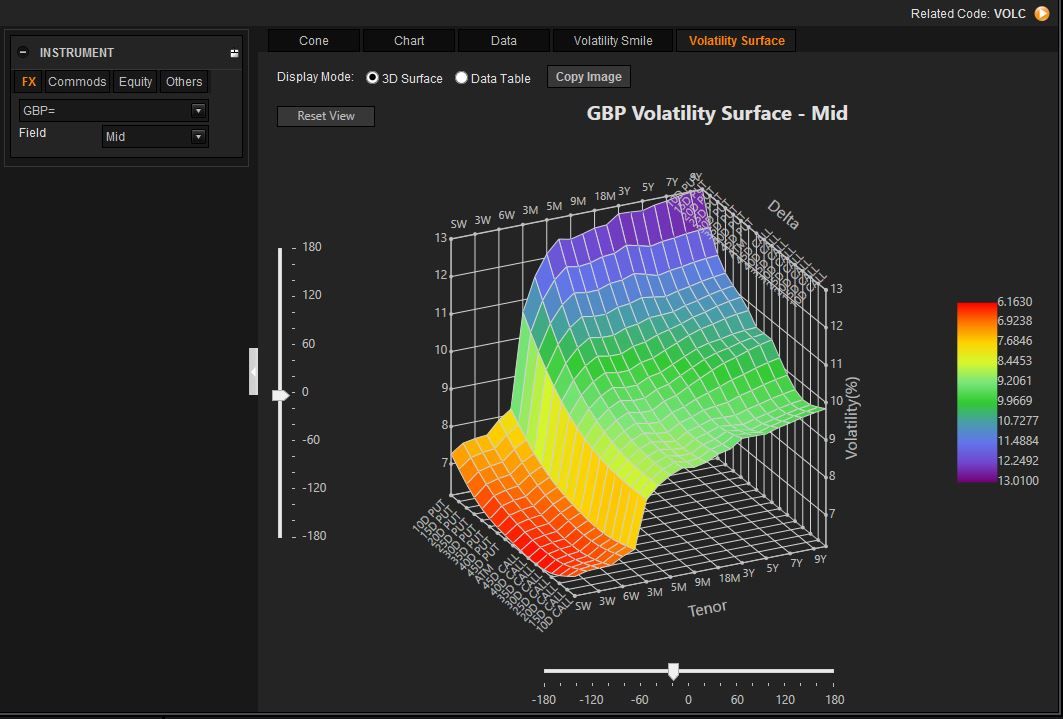The height and width of the screenshot is (719, 1063).
Task: Open the Field Mid dropdown
Action: pos(199,137)
